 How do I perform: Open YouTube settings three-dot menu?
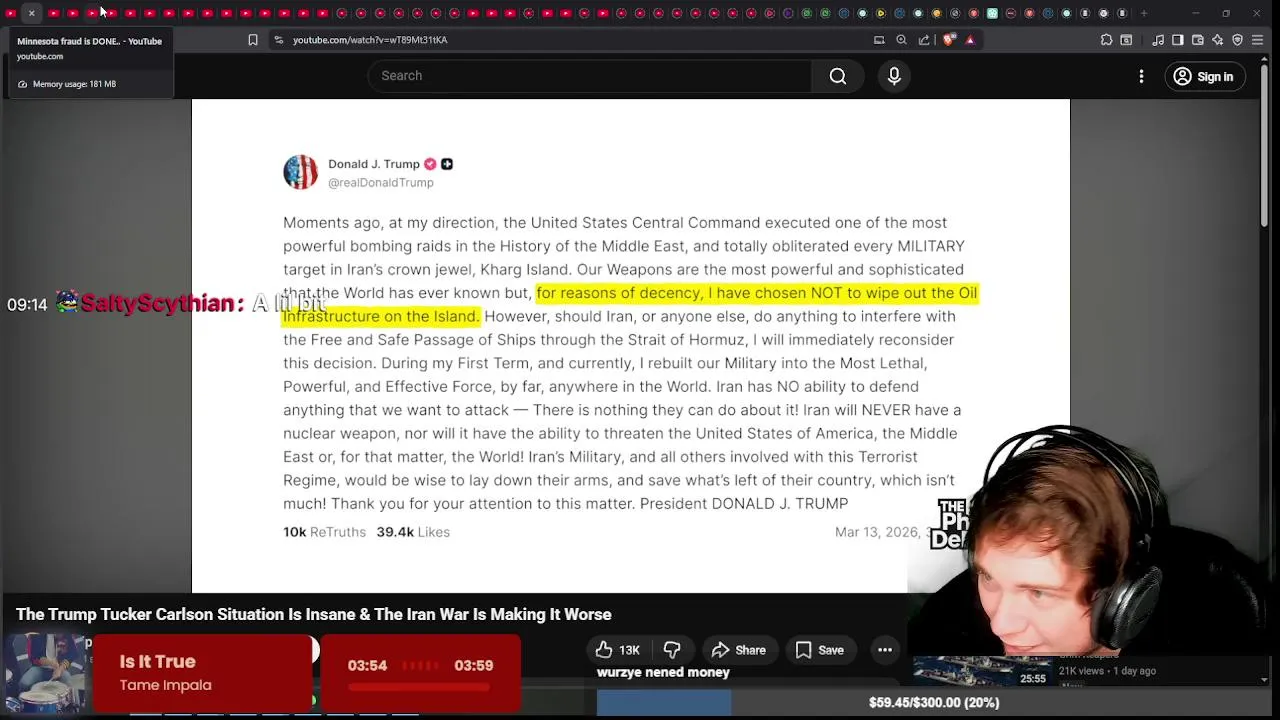(x=1141, y=76)
